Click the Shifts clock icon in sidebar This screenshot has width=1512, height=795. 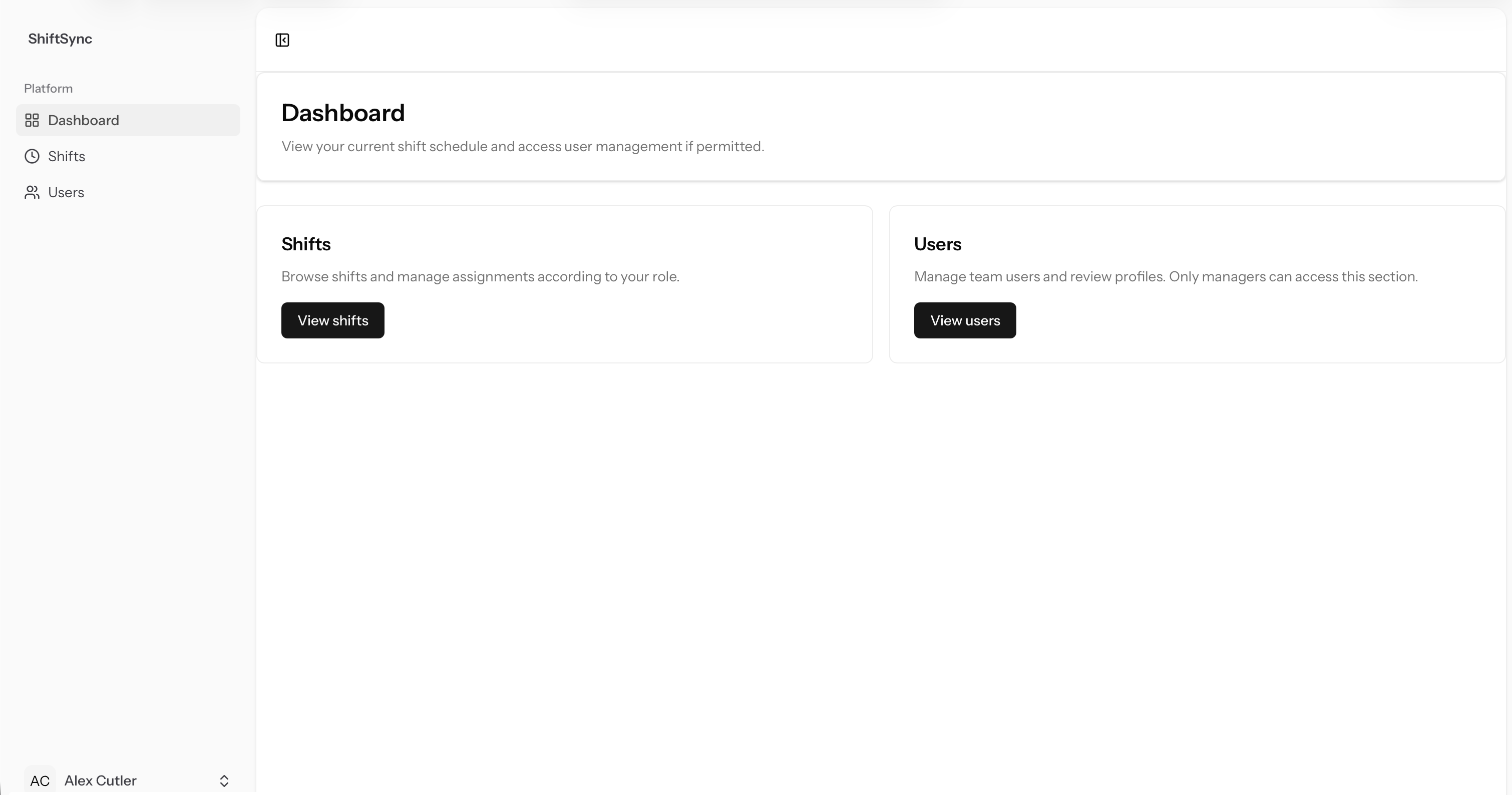pos(32,156)
